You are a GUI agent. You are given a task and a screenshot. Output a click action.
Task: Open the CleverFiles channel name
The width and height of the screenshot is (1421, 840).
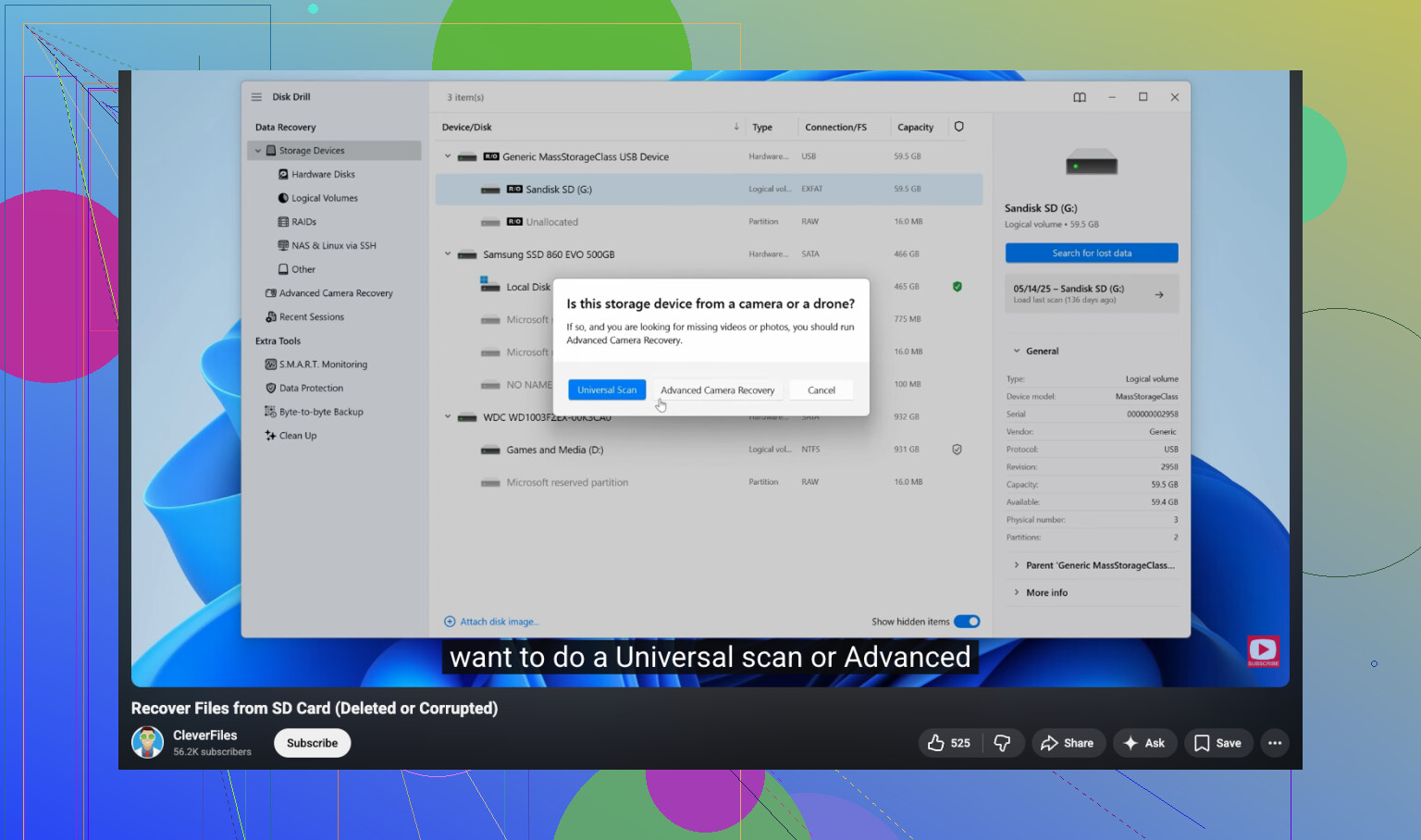[x=205, y=735]
